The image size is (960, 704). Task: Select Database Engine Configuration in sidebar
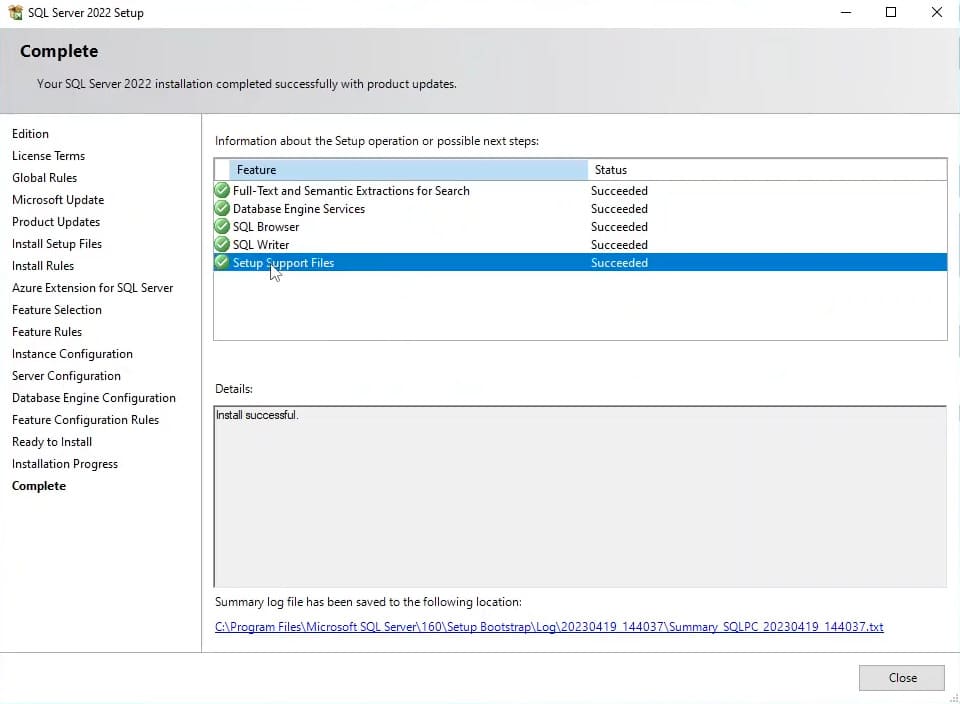(x=94, y=398)
